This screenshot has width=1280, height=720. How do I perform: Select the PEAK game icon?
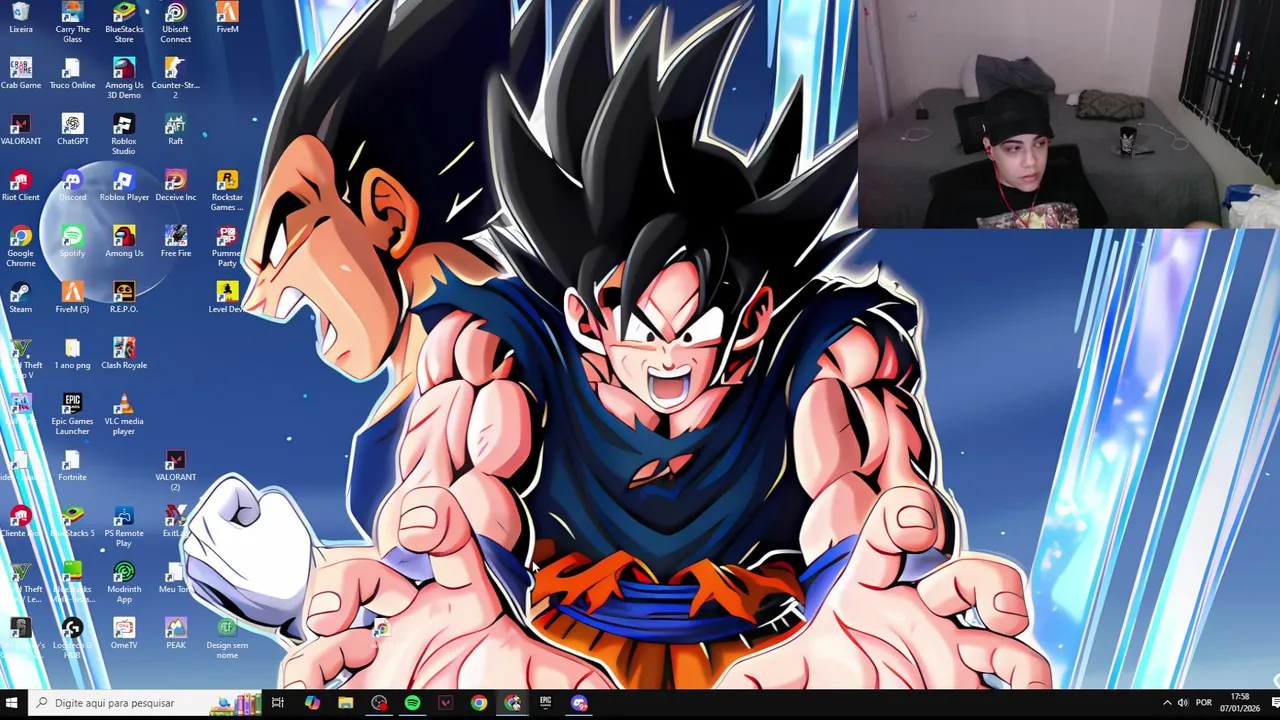point(175,634)
